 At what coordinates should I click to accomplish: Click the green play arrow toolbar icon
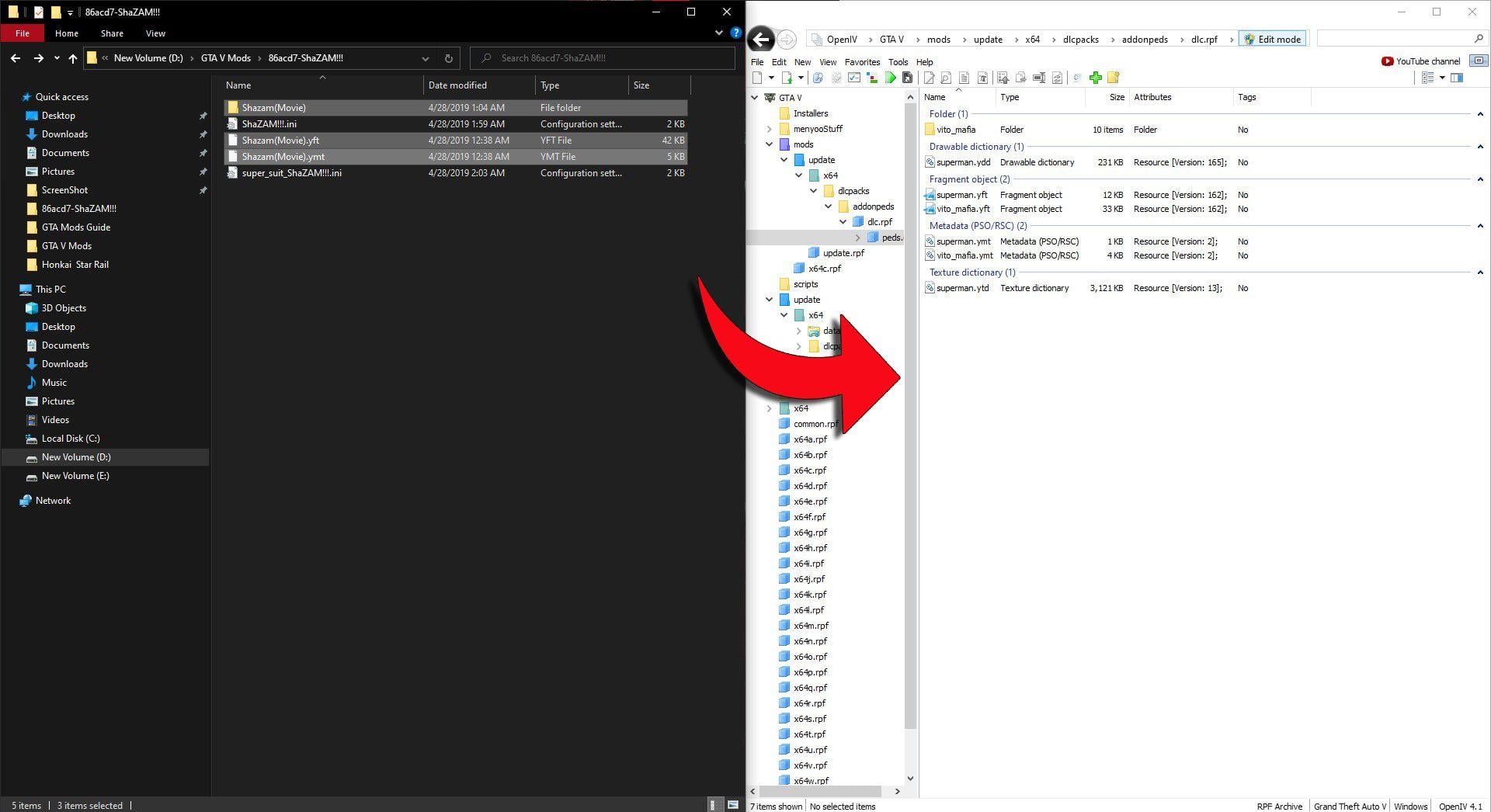pos(890,78)
